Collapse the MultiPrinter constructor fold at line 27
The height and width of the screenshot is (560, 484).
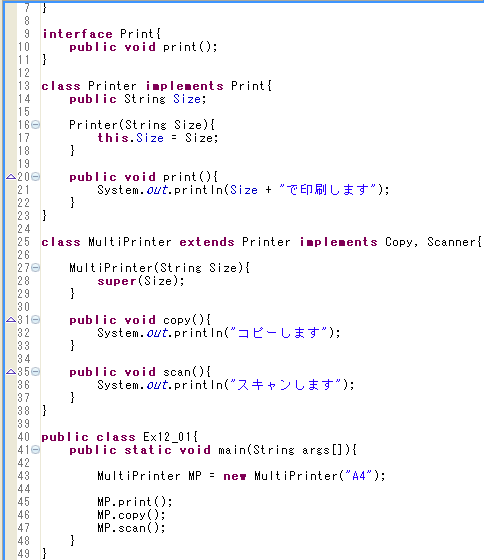35,268
